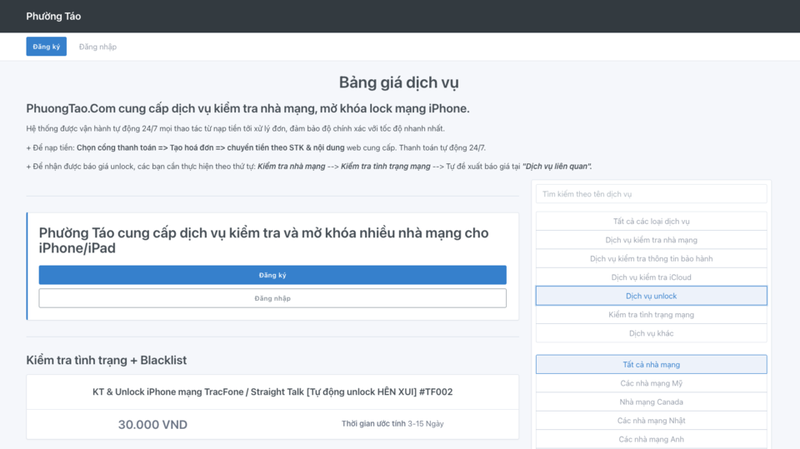The height and width of the screenshot is (449, 800).
Task: Select the Dịch vụ unlock filter
Action: click(651, 296)
